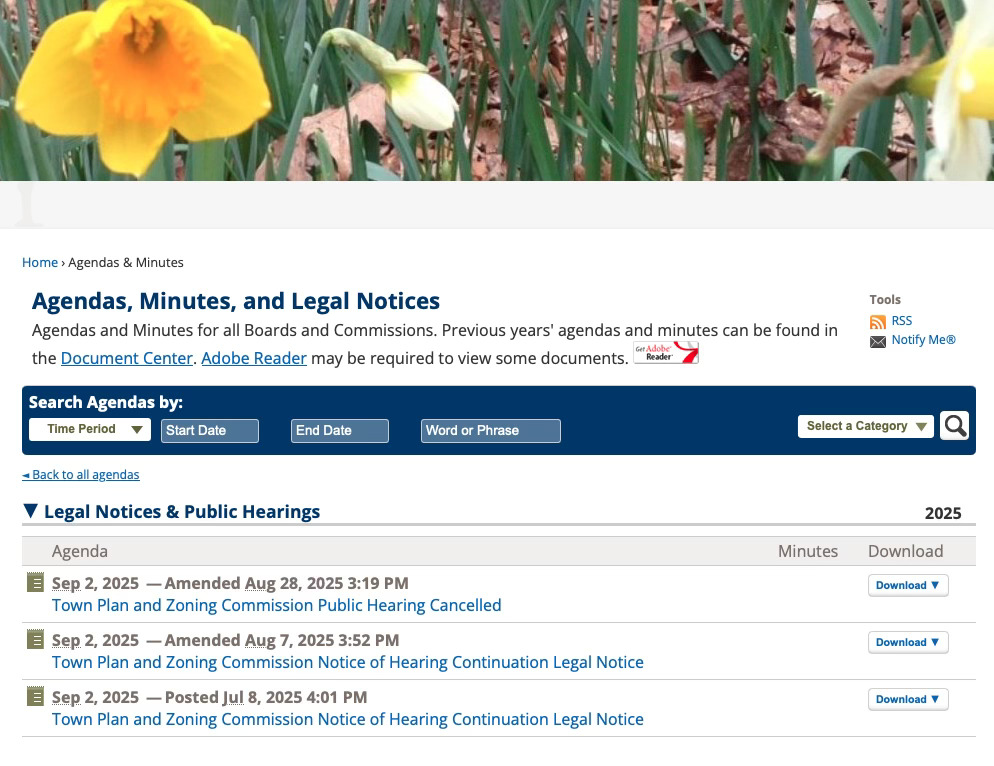The width and height of the screenshot is (994, 766).
Task: Click agenda icon for Jul 8 posted notice
Action: (x=36, y=697)
